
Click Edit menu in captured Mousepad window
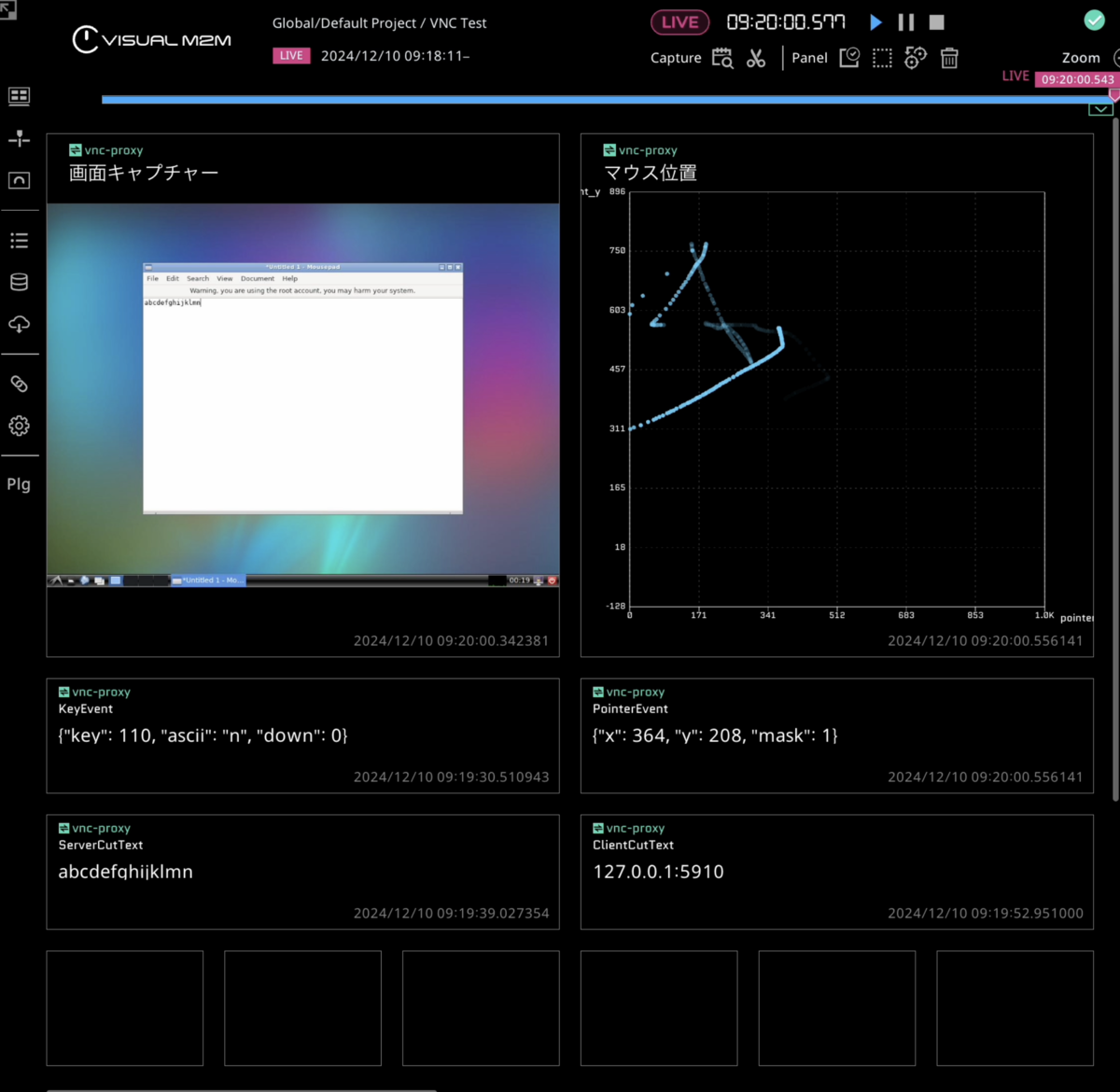[173, 278]
